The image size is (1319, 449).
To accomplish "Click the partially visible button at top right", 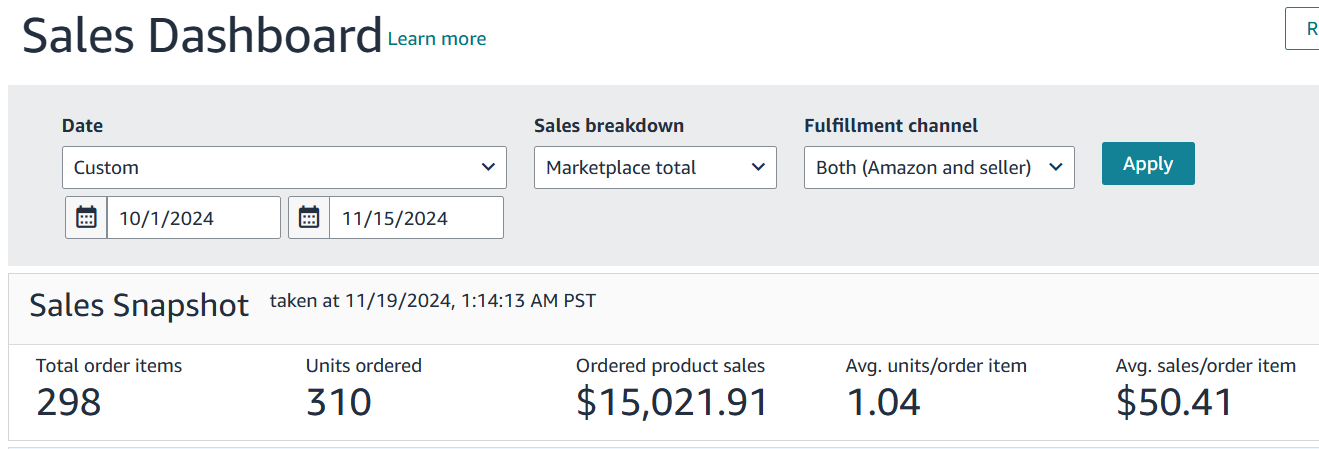I will (1303, 29).
